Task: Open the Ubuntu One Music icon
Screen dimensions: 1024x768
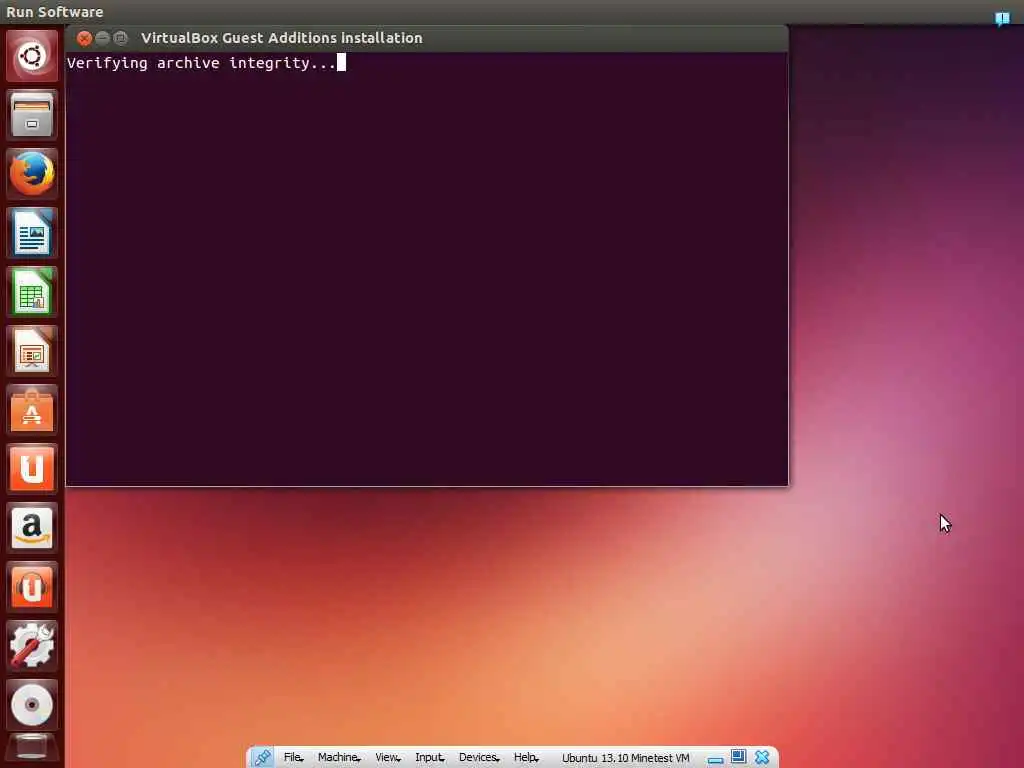Action: (x=32, y=587)
